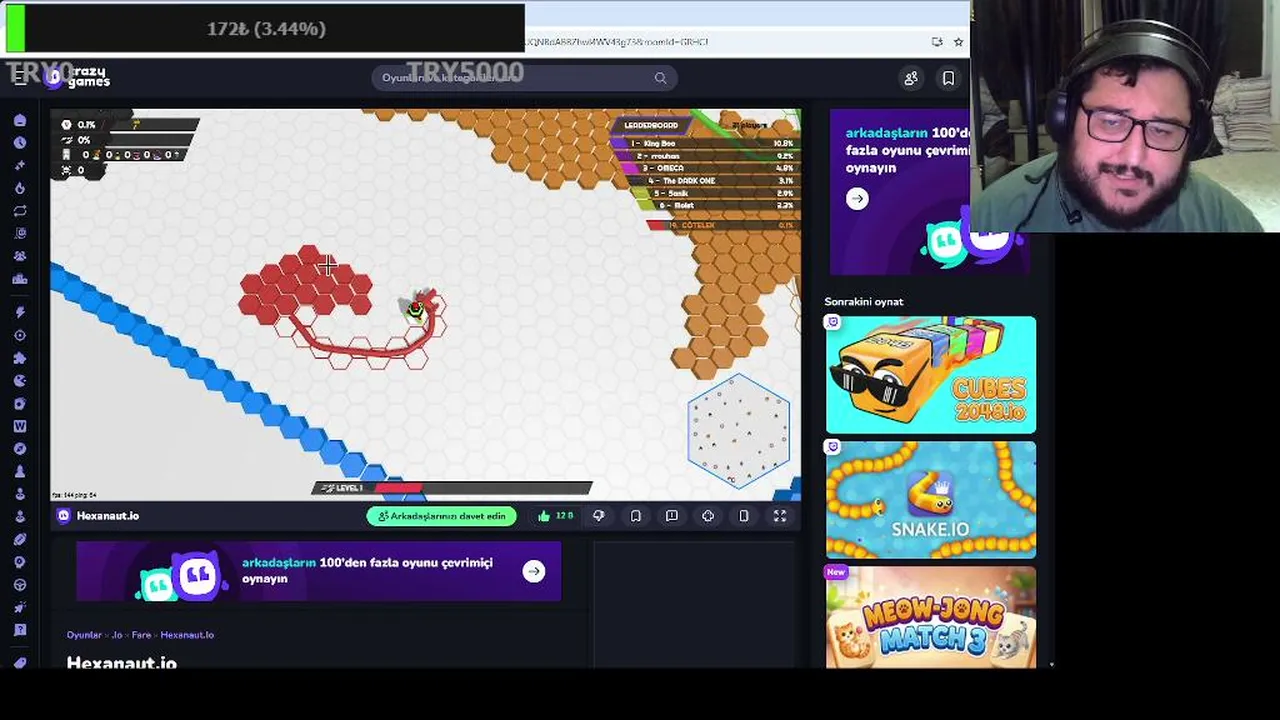Image resolution: width=1280 pixels, height=720 pixels.
Task: Click the LEADERBOARD header in the game
Action: pos(651,125)
